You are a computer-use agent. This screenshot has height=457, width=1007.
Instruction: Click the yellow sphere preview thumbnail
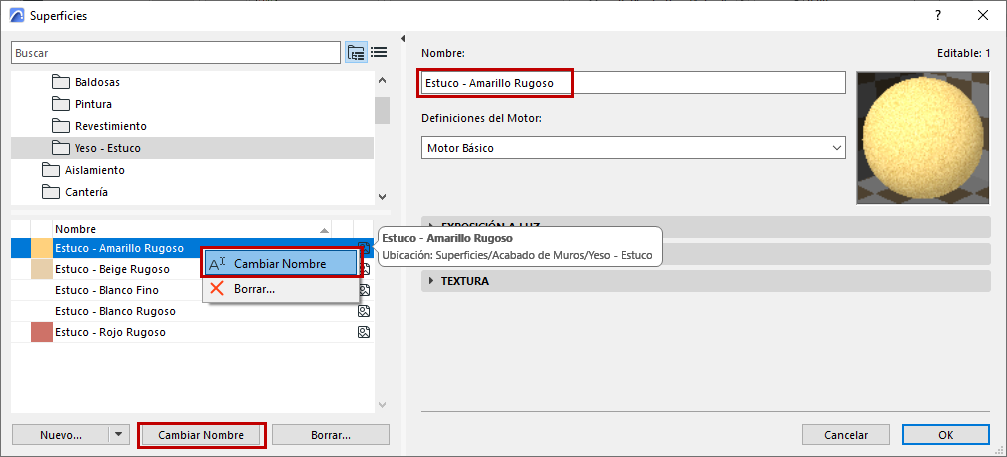click(x=923, y=138)
